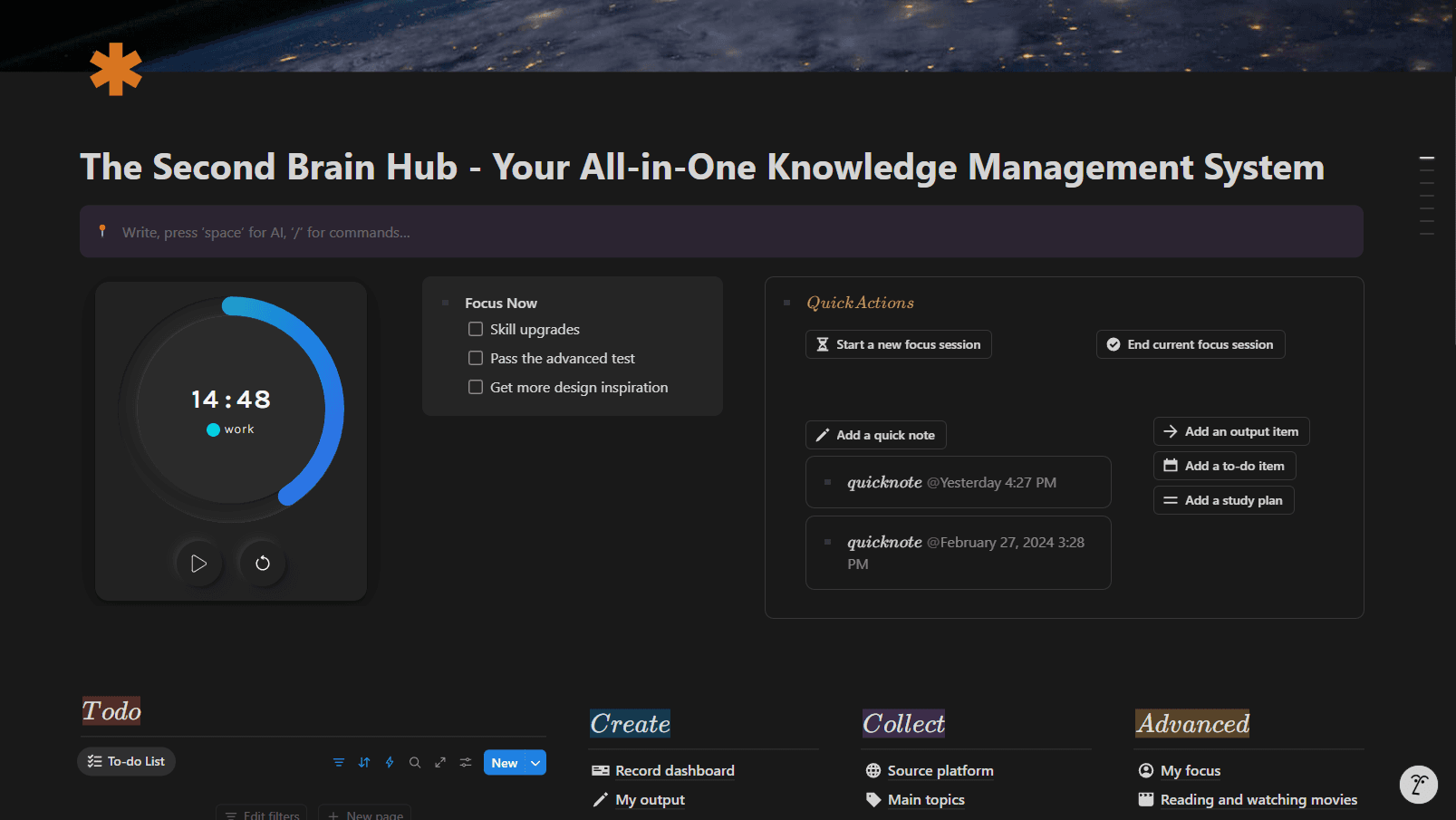
Task: Open the Source platform link
Action: point(940,771)
